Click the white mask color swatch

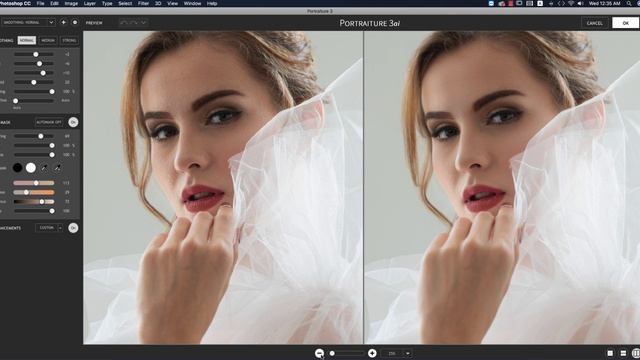(x=31, y=167)
